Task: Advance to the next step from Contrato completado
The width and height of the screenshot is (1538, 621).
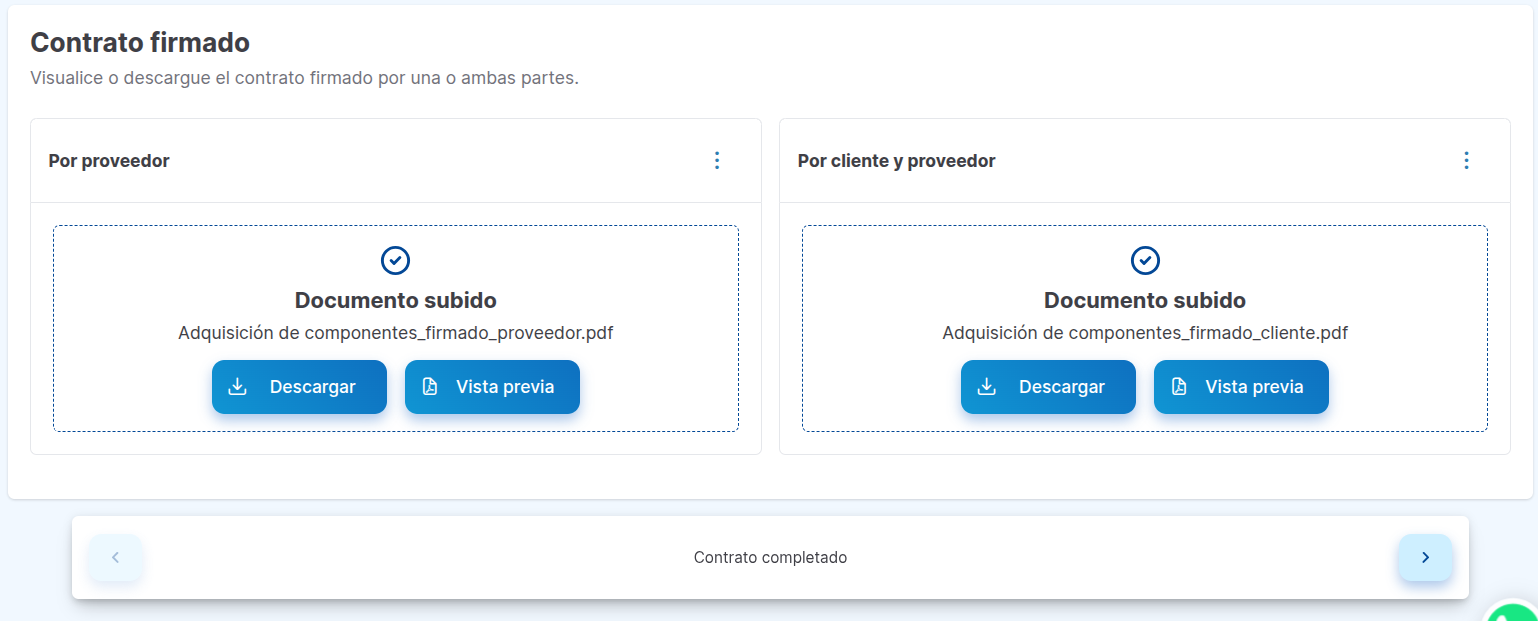Action: click(x=1424, y=557)
